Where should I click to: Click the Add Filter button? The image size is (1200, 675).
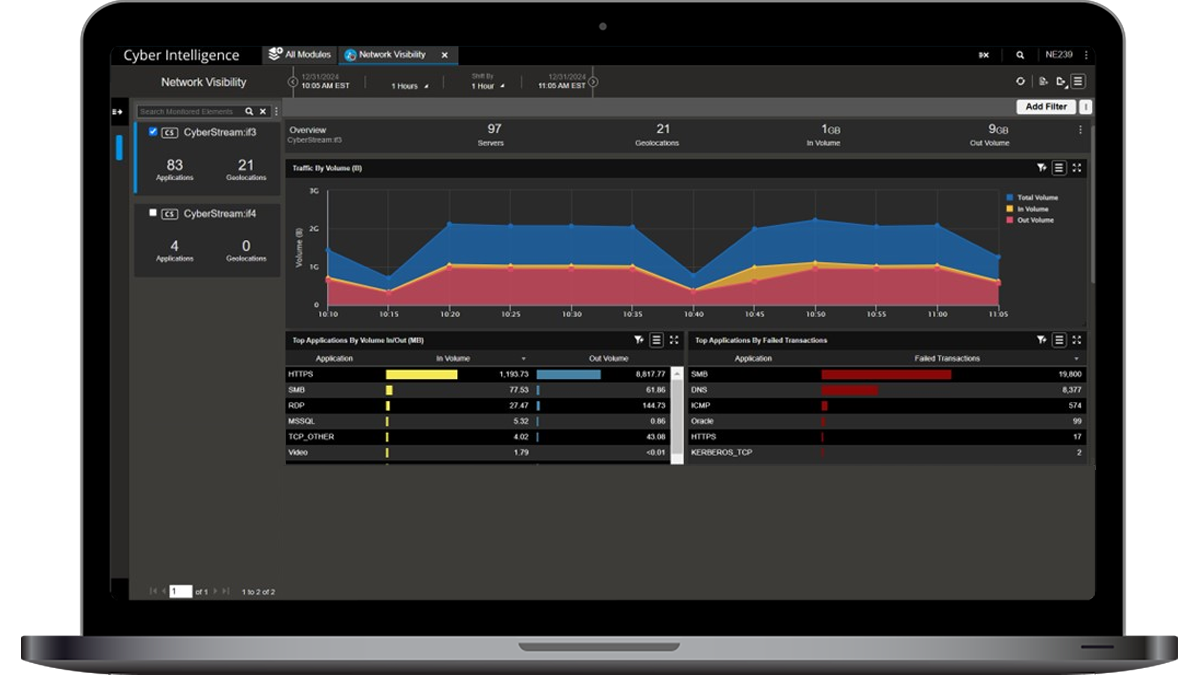coord(1046,107)
